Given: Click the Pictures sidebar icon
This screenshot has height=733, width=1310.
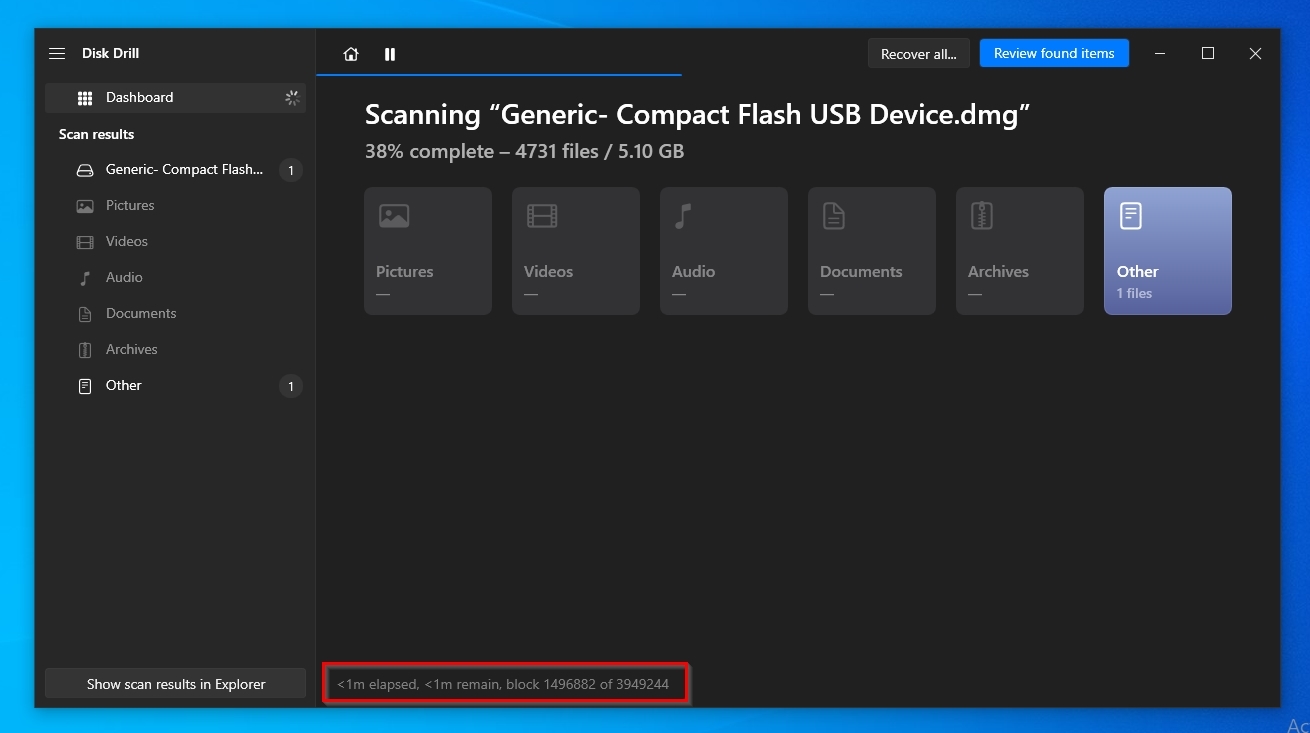Looking at the screenshot, I should click(x=85, y=206).
